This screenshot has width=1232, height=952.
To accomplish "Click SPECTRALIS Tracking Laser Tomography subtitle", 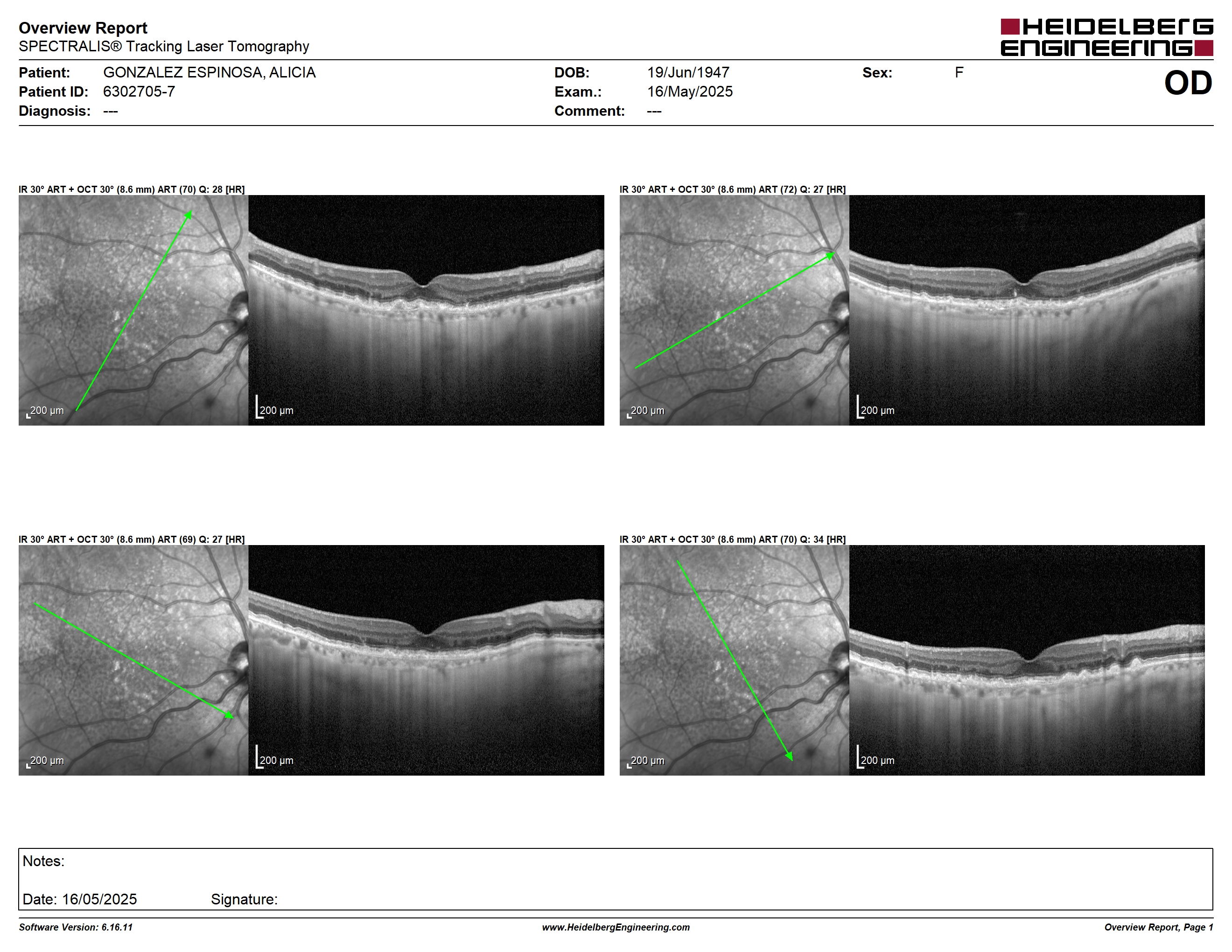I will [x=164, y=46].
